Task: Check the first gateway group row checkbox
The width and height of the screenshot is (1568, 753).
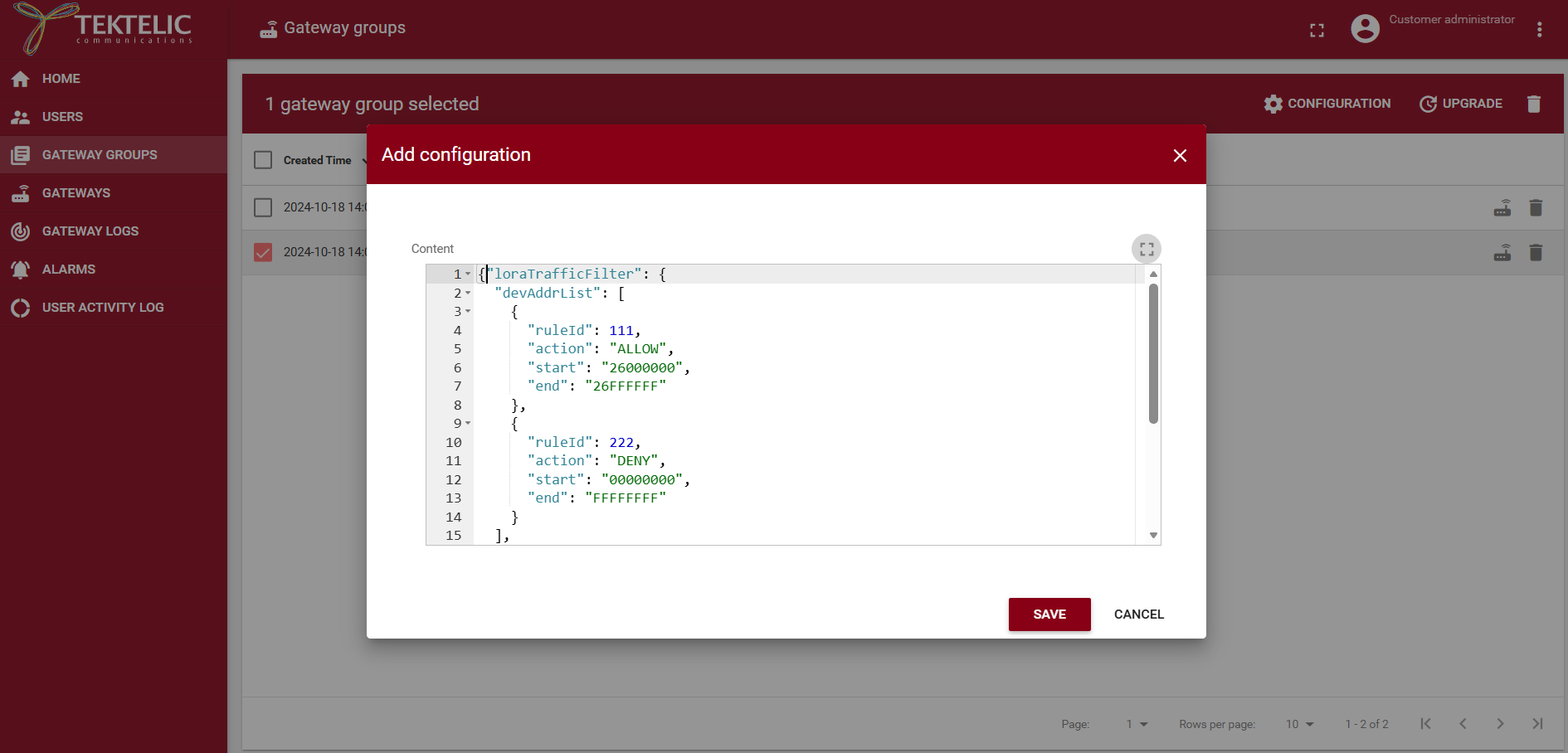Action: [x=263, y=207]
